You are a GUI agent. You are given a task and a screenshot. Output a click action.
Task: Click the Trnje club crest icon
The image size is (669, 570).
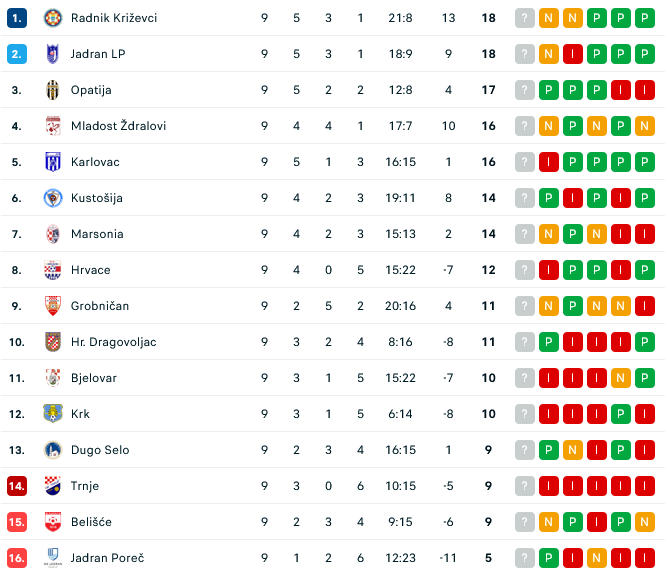point(53,486)
